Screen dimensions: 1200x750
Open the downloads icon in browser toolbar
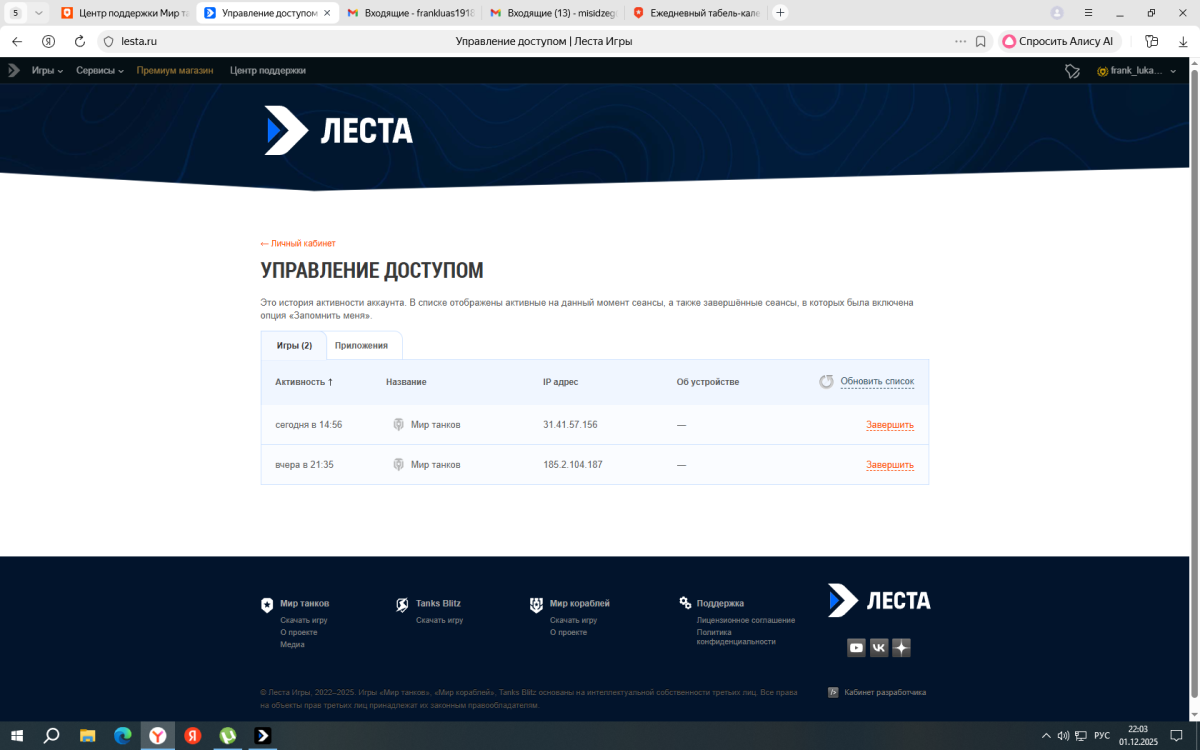1181,42
